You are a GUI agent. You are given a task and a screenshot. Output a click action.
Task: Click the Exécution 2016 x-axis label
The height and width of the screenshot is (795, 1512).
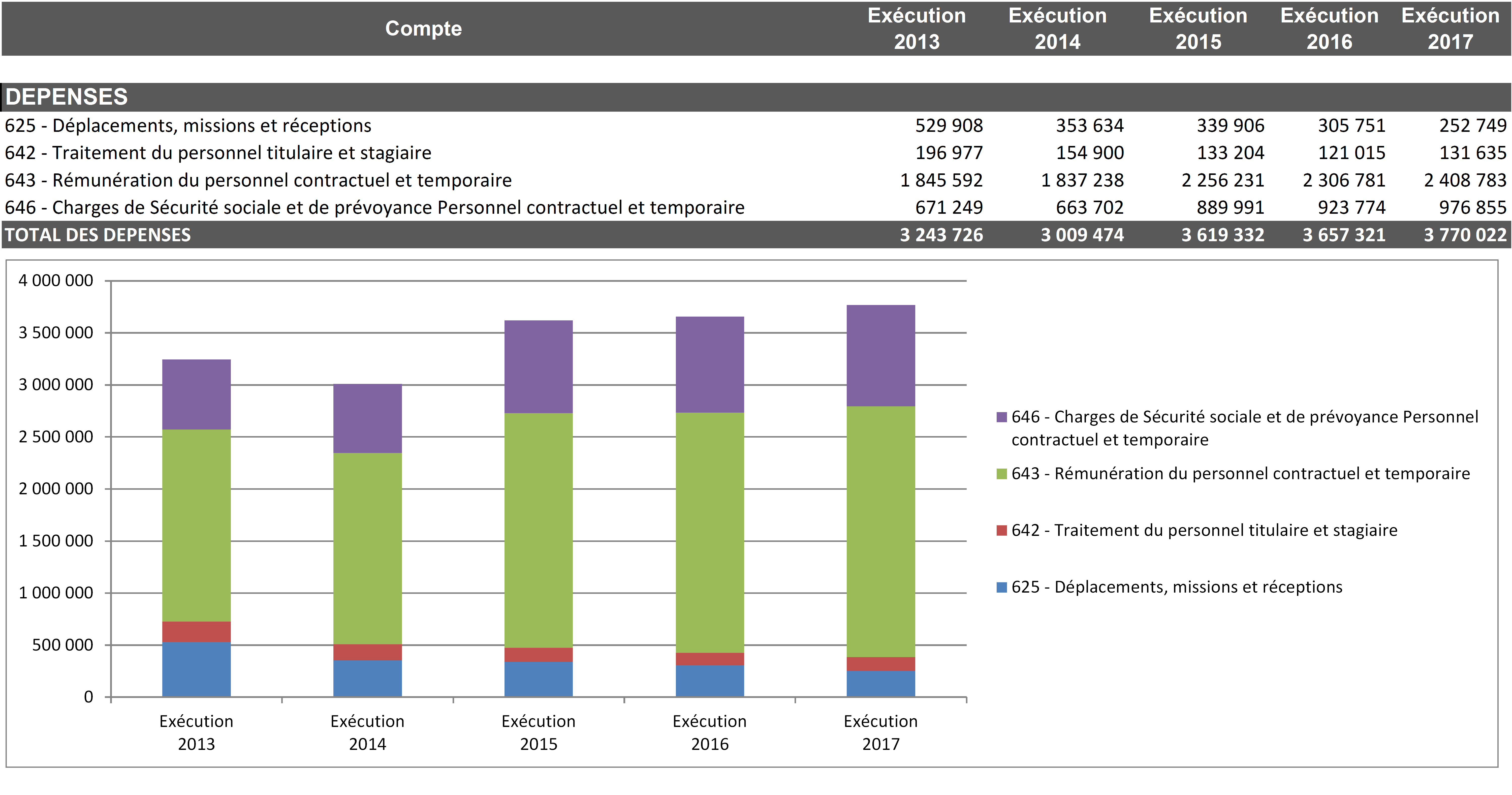[x=709, y=732]
